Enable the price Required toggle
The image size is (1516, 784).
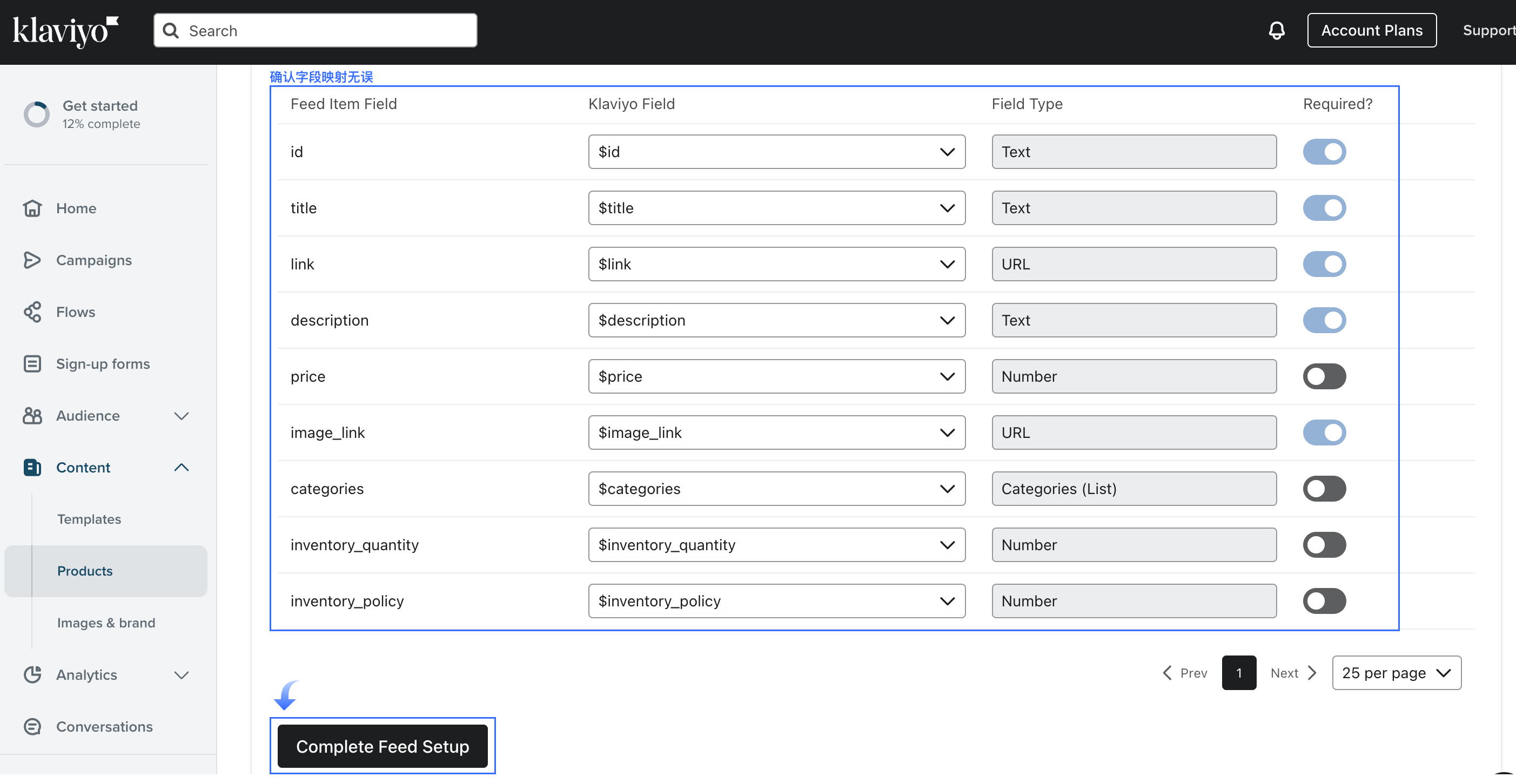pos(1324,376)
